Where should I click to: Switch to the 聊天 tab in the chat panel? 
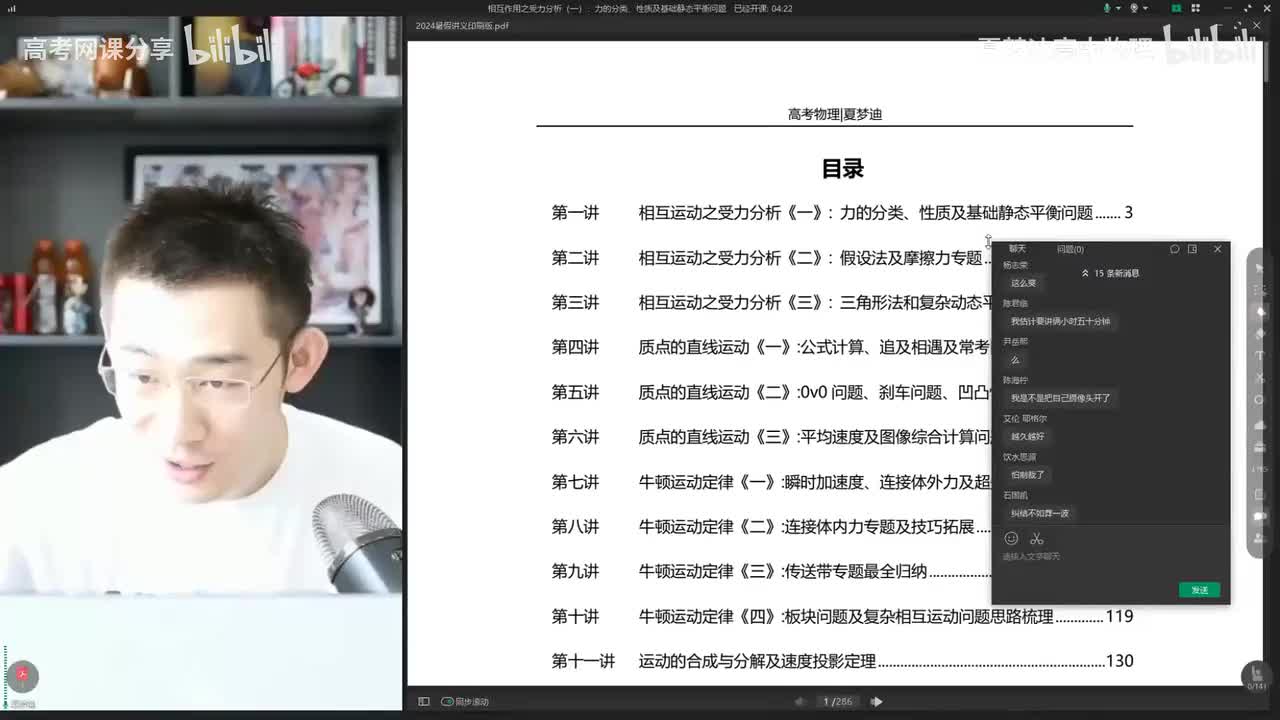[1017, 249]
